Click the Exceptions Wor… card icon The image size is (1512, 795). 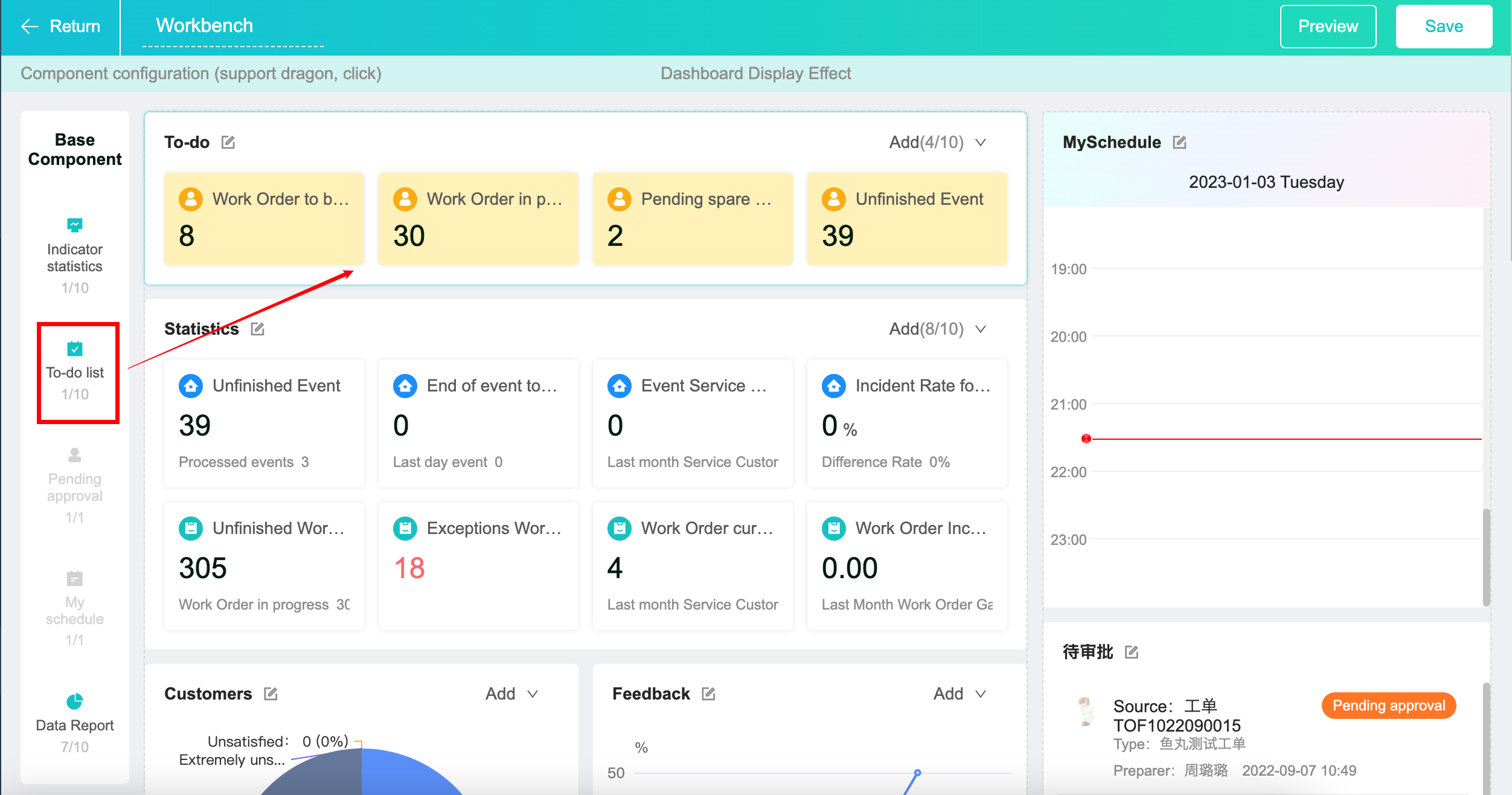coord(405,529)
